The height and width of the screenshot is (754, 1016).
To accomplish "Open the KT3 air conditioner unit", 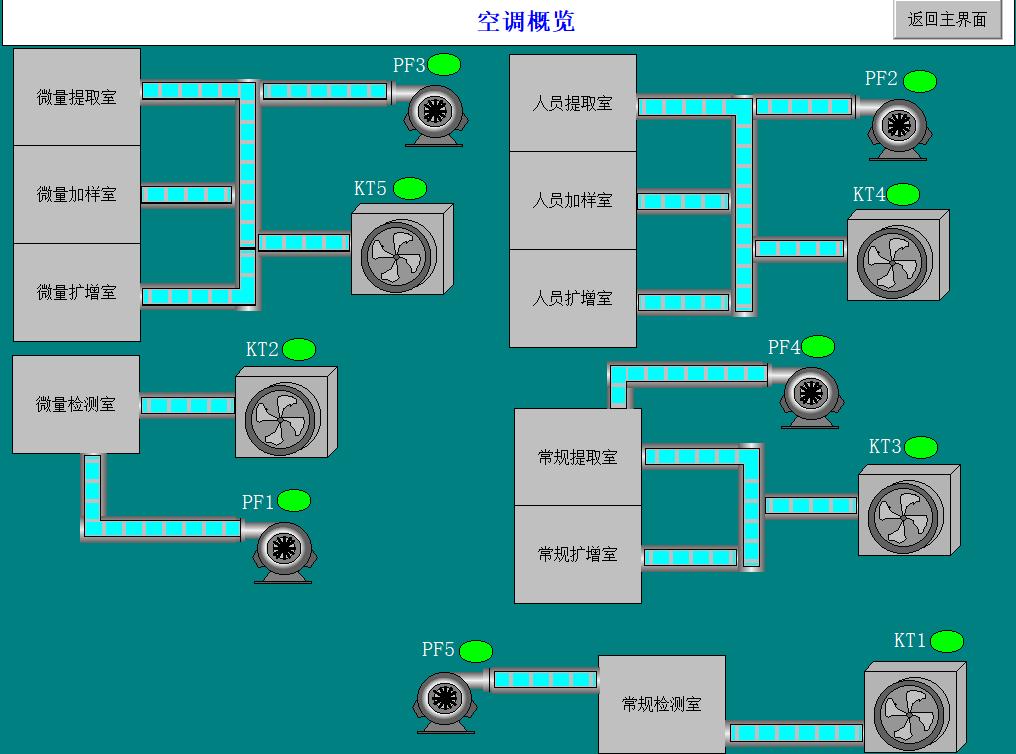I will point(908,511).
